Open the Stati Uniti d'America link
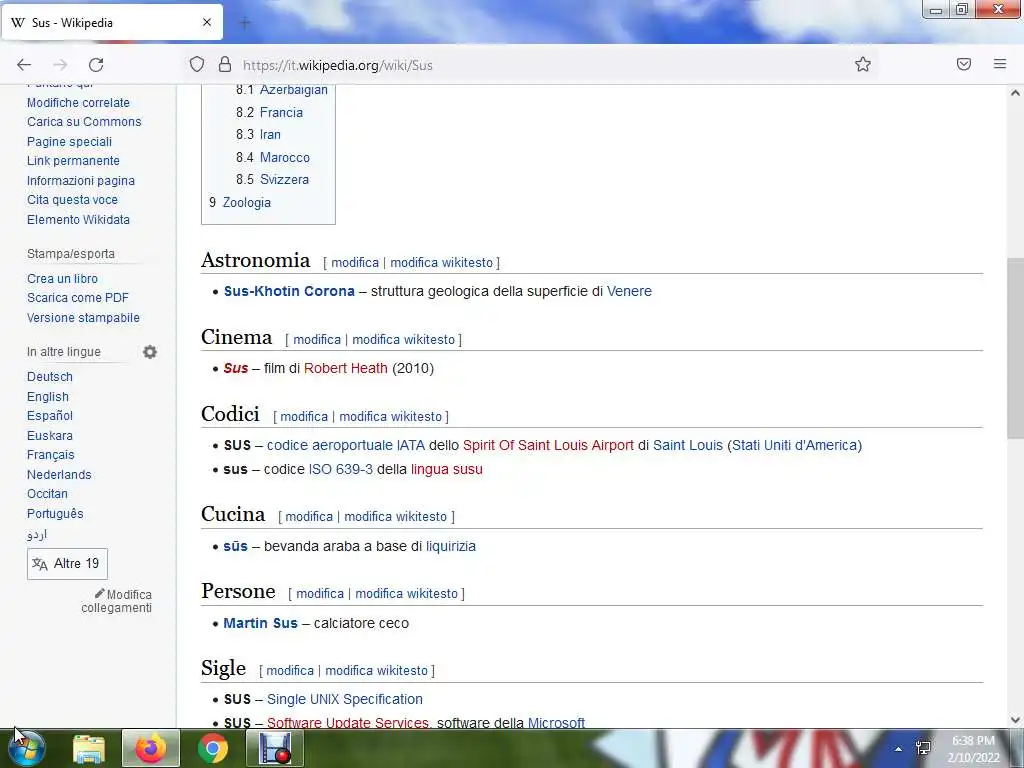 pos(794,445)
